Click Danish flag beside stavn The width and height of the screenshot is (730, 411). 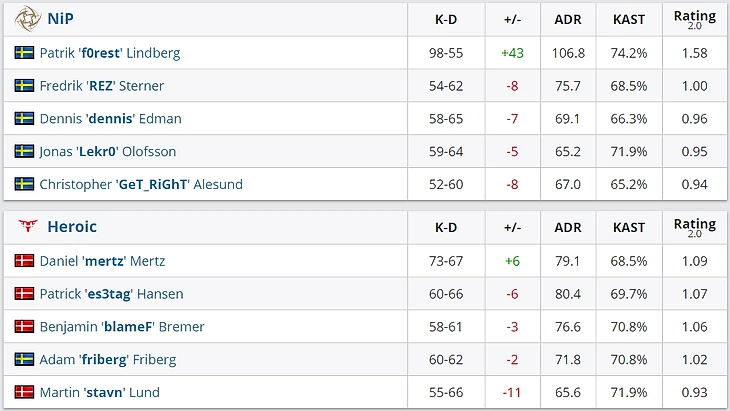click(24, 392)
